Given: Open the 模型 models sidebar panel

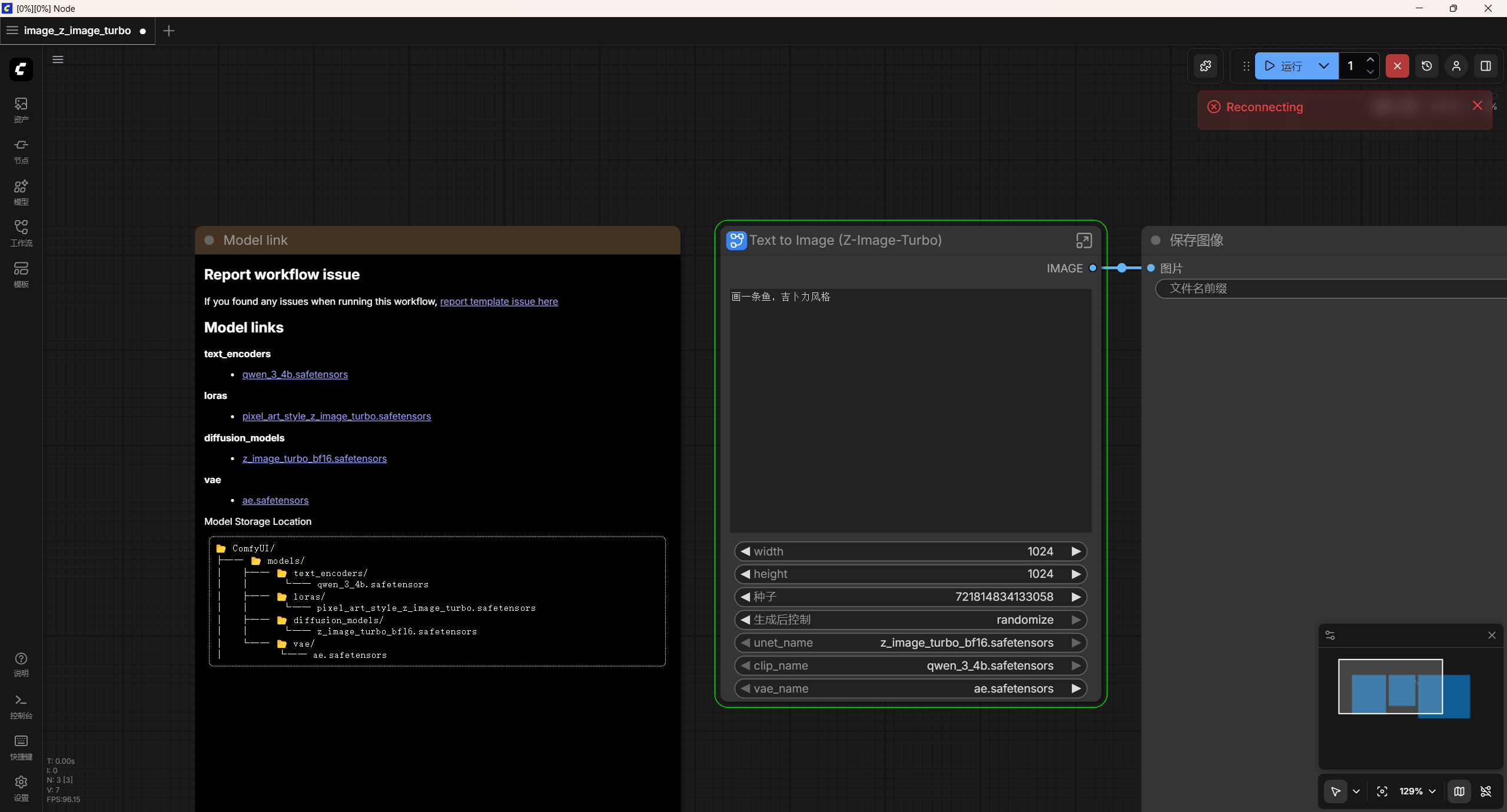Looking at the screenshot, I should [21, 192].
